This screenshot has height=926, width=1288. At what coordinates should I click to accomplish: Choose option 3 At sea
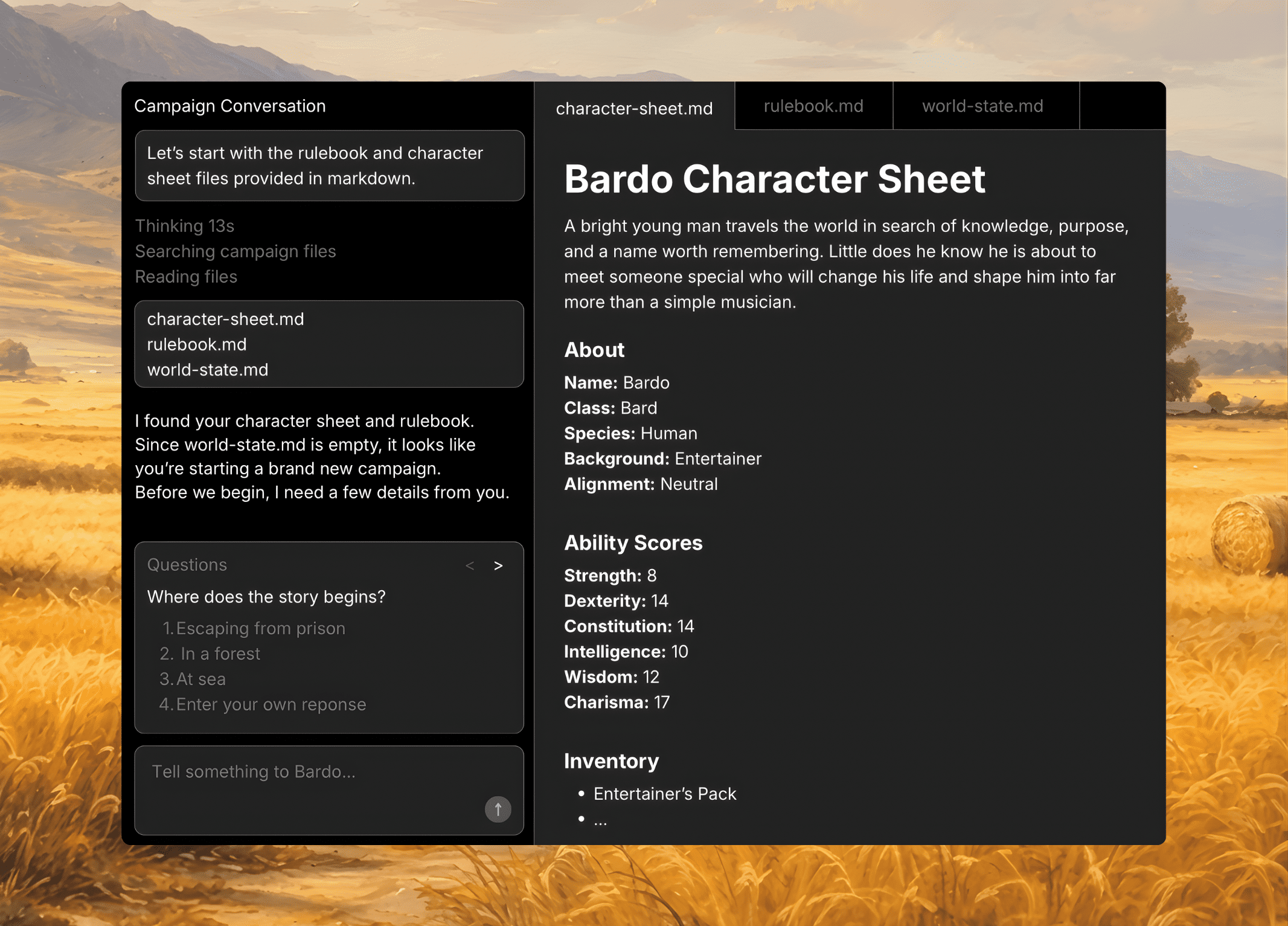pos(193,678)
